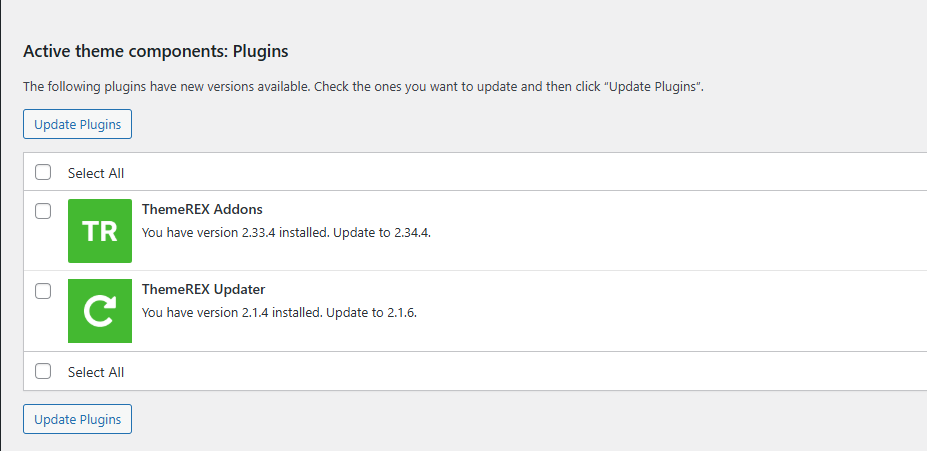Click the quoted "Update Plugins" text in the description
The height and width of the screenshot is (451, 927).
653,87
